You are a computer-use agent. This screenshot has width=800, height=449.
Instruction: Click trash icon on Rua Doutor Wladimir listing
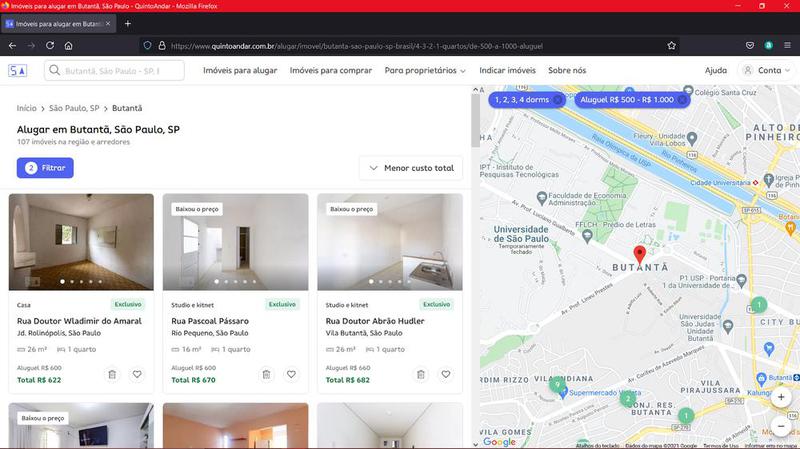[x=112, y=374]
